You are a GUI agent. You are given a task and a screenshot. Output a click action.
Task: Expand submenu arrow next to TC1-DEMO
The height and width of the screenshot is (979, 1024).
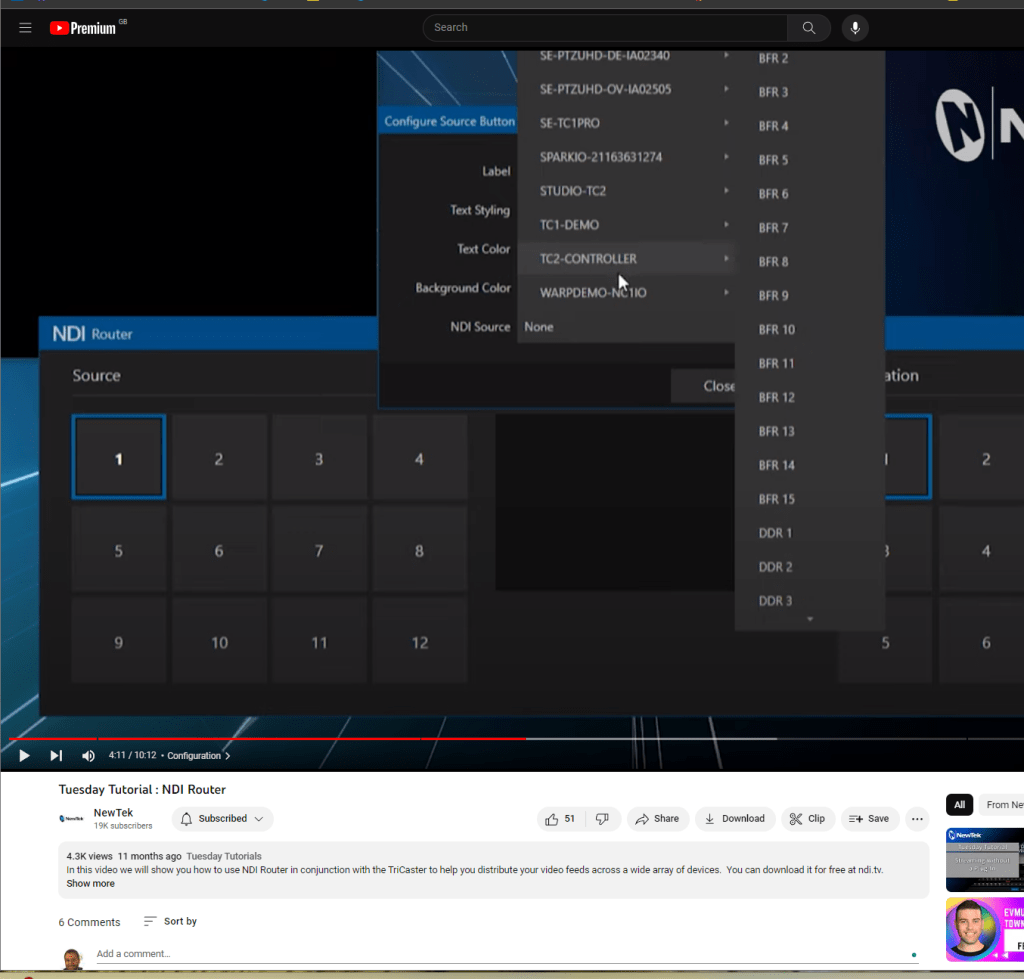coord(726,225)
